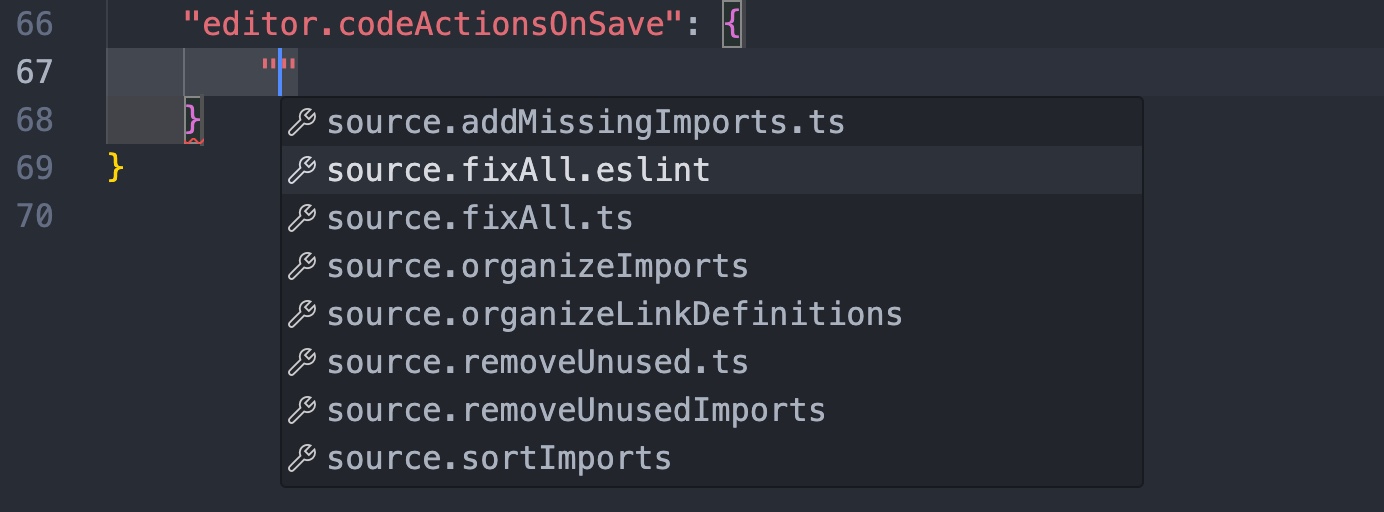Click wrench icon beside source.fixAll.ts
The height and width of the screenshot is (512, 1384).
(302, 218)
